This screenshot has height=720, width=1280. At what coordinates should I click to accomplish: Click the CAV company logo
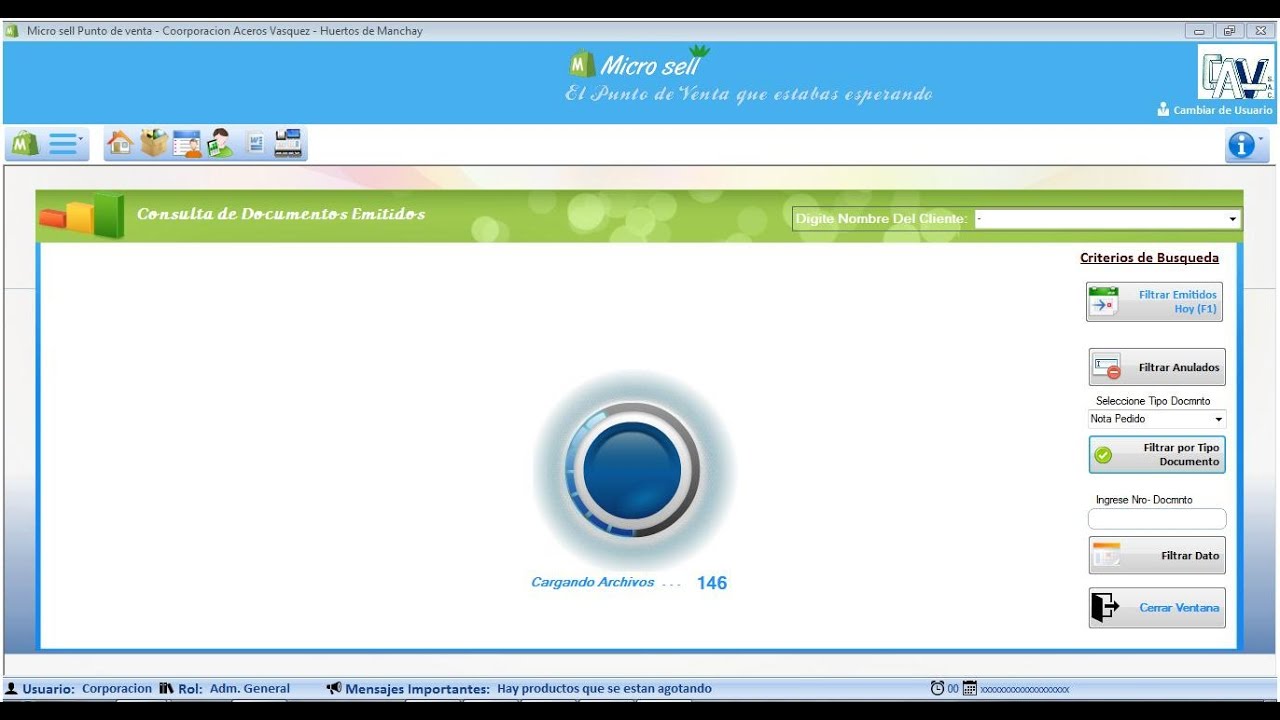[x=1236, y=72]
